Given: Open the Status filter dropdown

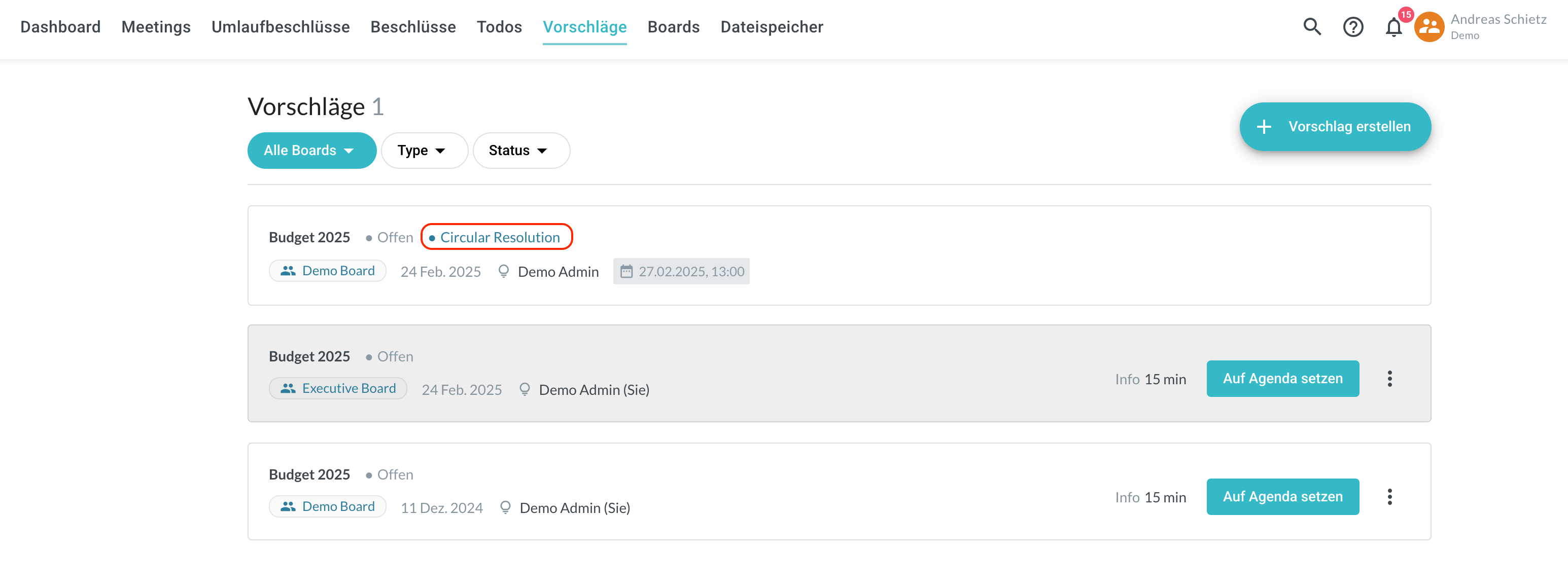Looking at the screenshot, I should (520, 150).
